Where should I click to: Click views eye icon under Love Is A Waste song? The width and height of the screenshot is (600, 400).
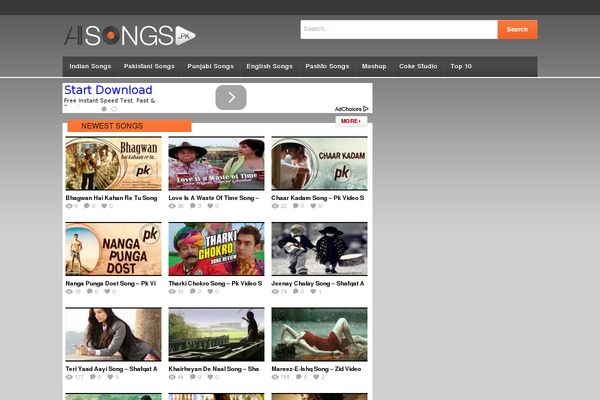pos(172,206)
